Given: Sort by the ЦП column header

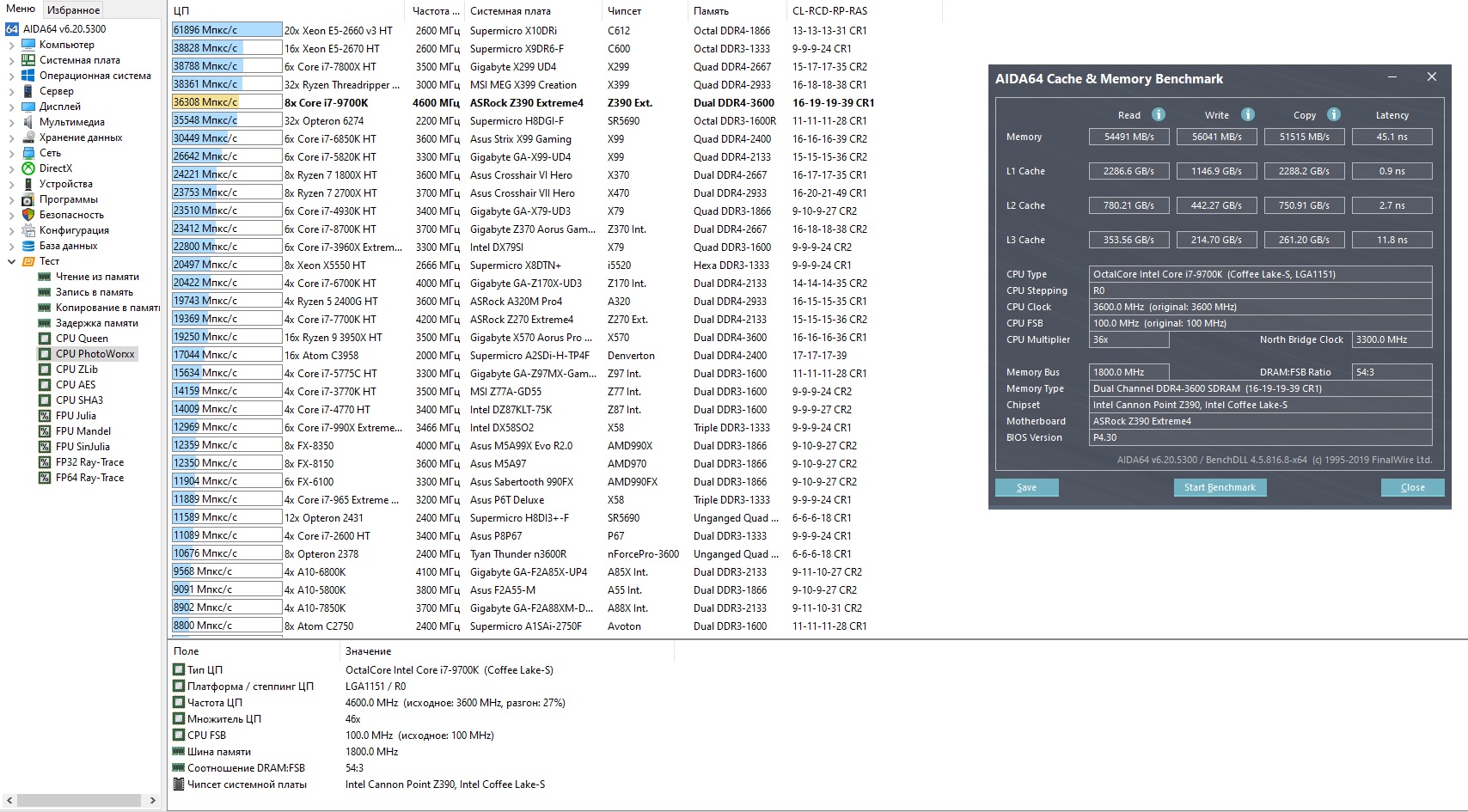Looking at the screenshot, I should [x=287, y=11].
